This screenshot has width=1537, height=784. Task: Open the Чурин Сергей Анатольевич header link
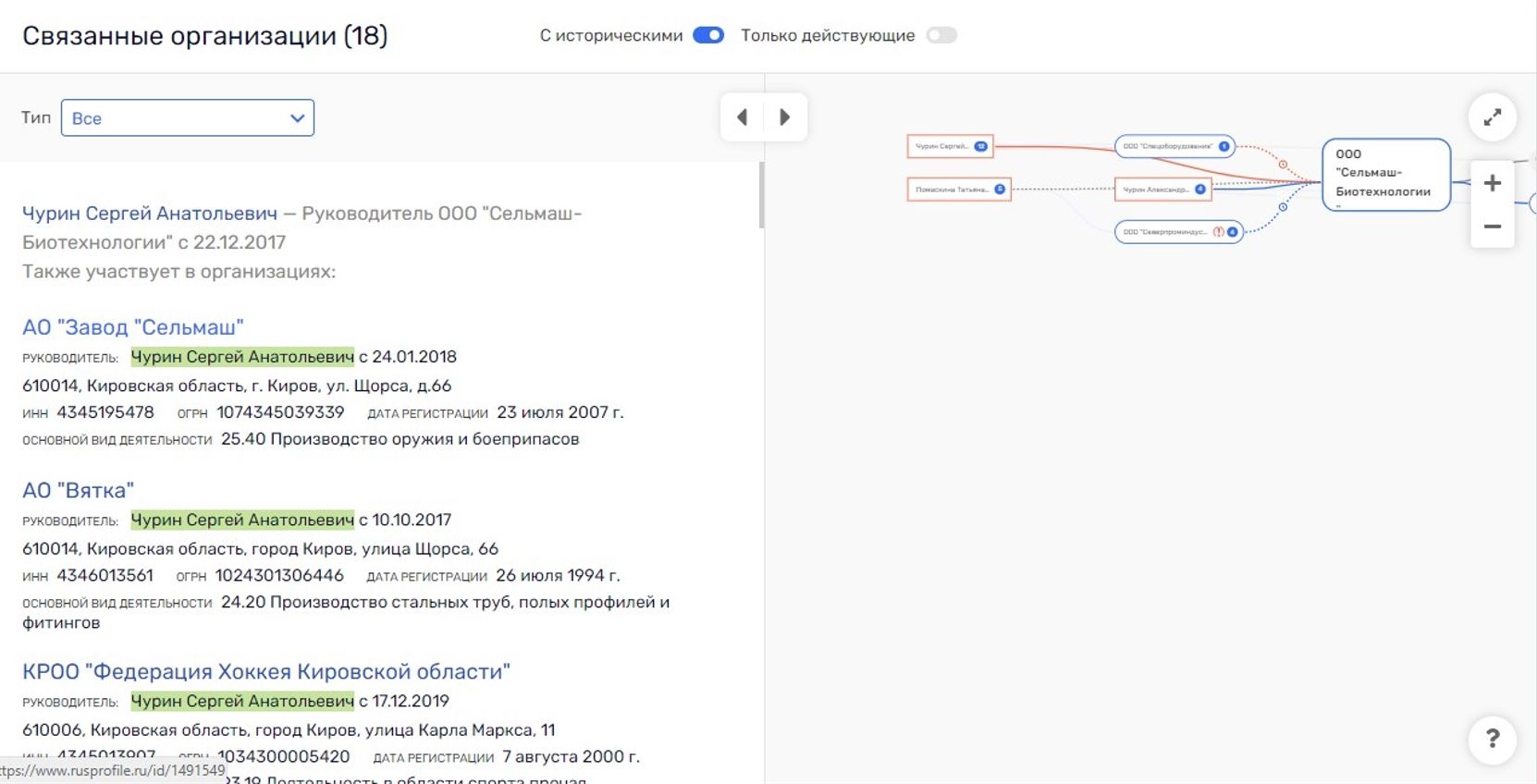pyautogui.click(x=150, y=214)
